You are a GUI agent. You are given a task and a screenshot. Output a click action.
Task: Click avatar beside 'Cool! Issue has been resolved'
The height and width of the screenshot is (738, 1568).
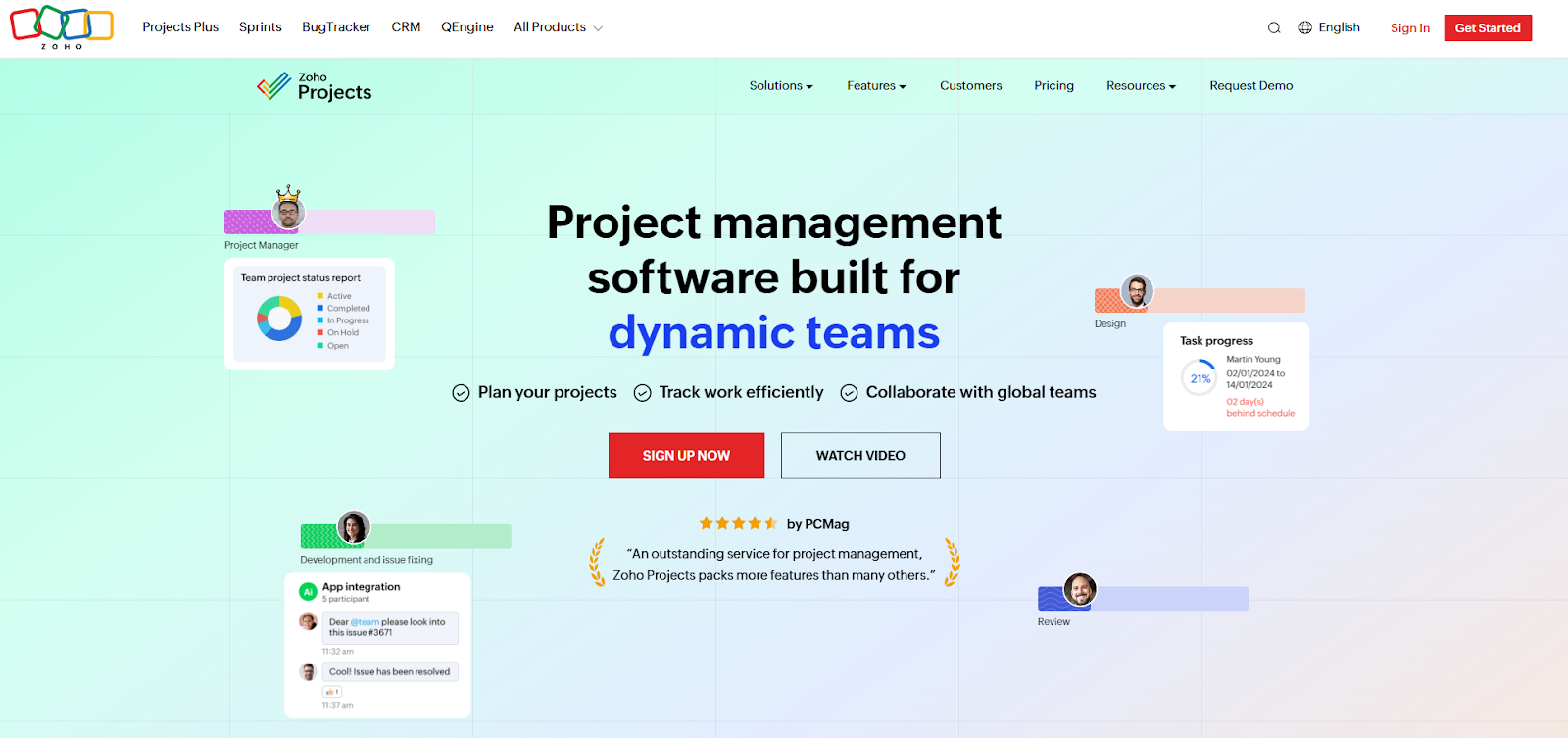pyautogui.click(x=308, y=671)
